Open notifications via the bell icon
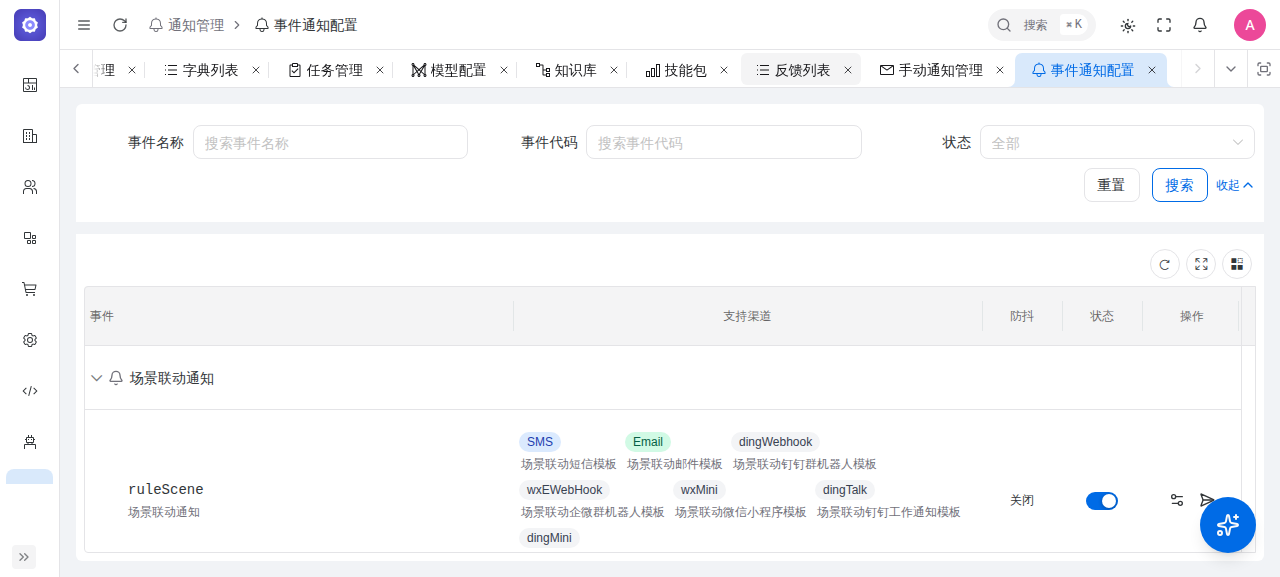Viewport: 1280px width, 577px height. pyautogui.click(x=1200, y=25)
